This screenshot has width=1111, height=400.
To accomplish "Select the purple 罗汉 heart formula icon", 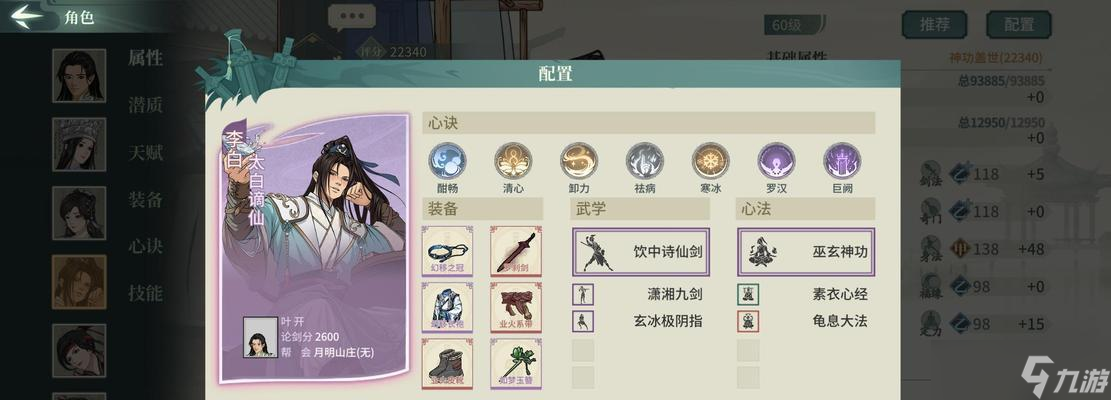I will (x=777, y=161).
